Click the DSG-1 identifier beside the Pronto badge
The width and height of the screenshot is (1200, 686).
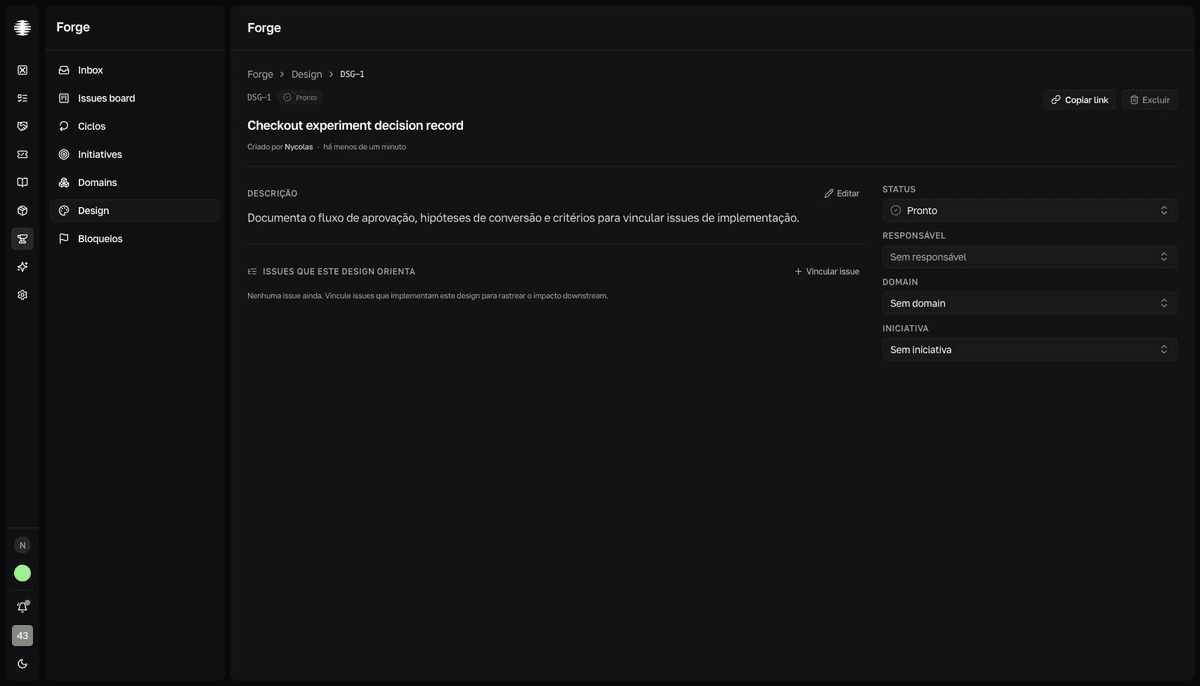point(259,97)
